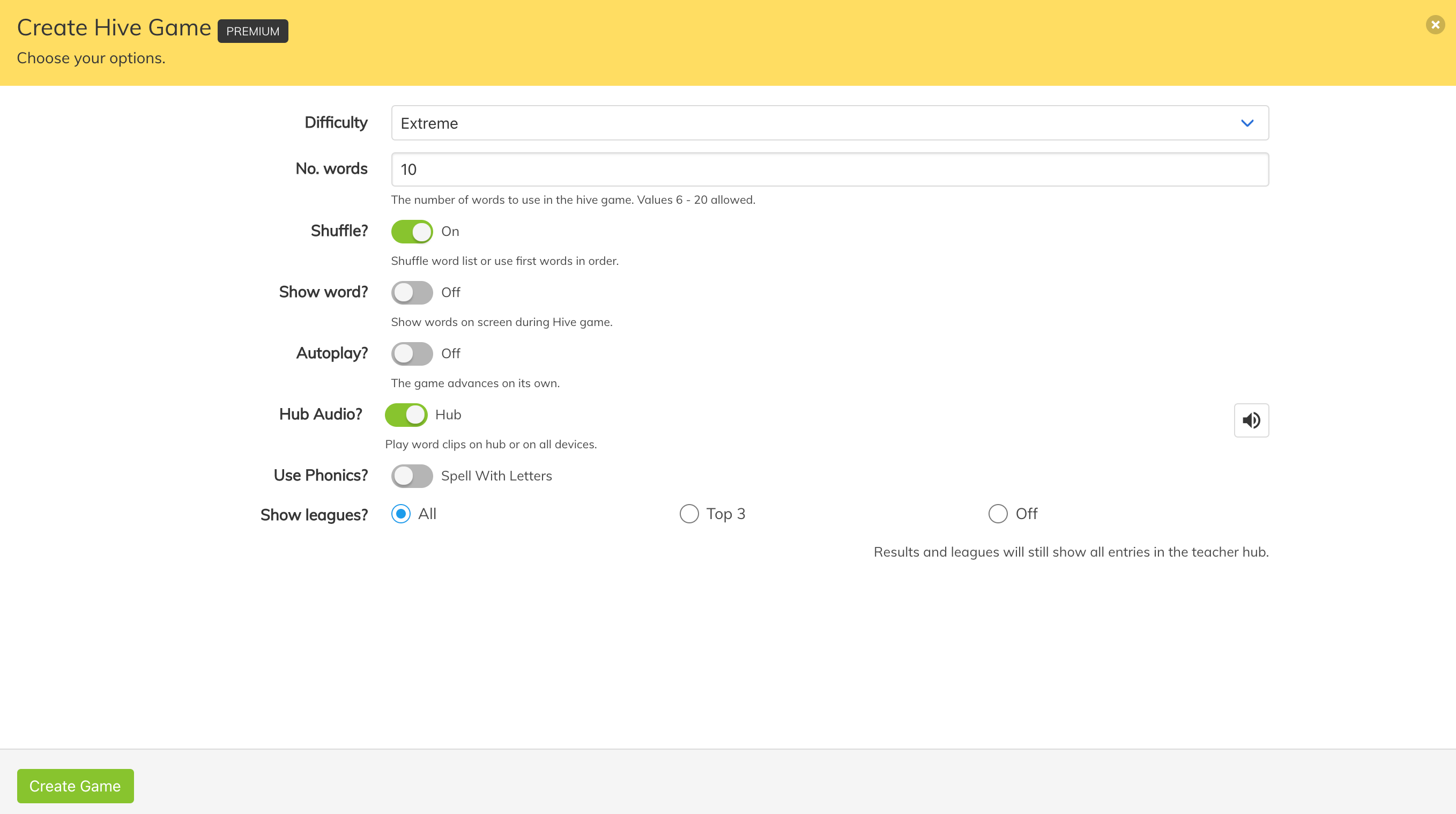Screen dimensions: 1456x814
Task: Select the All leagues radio button
Action: [x=401, y=513]
